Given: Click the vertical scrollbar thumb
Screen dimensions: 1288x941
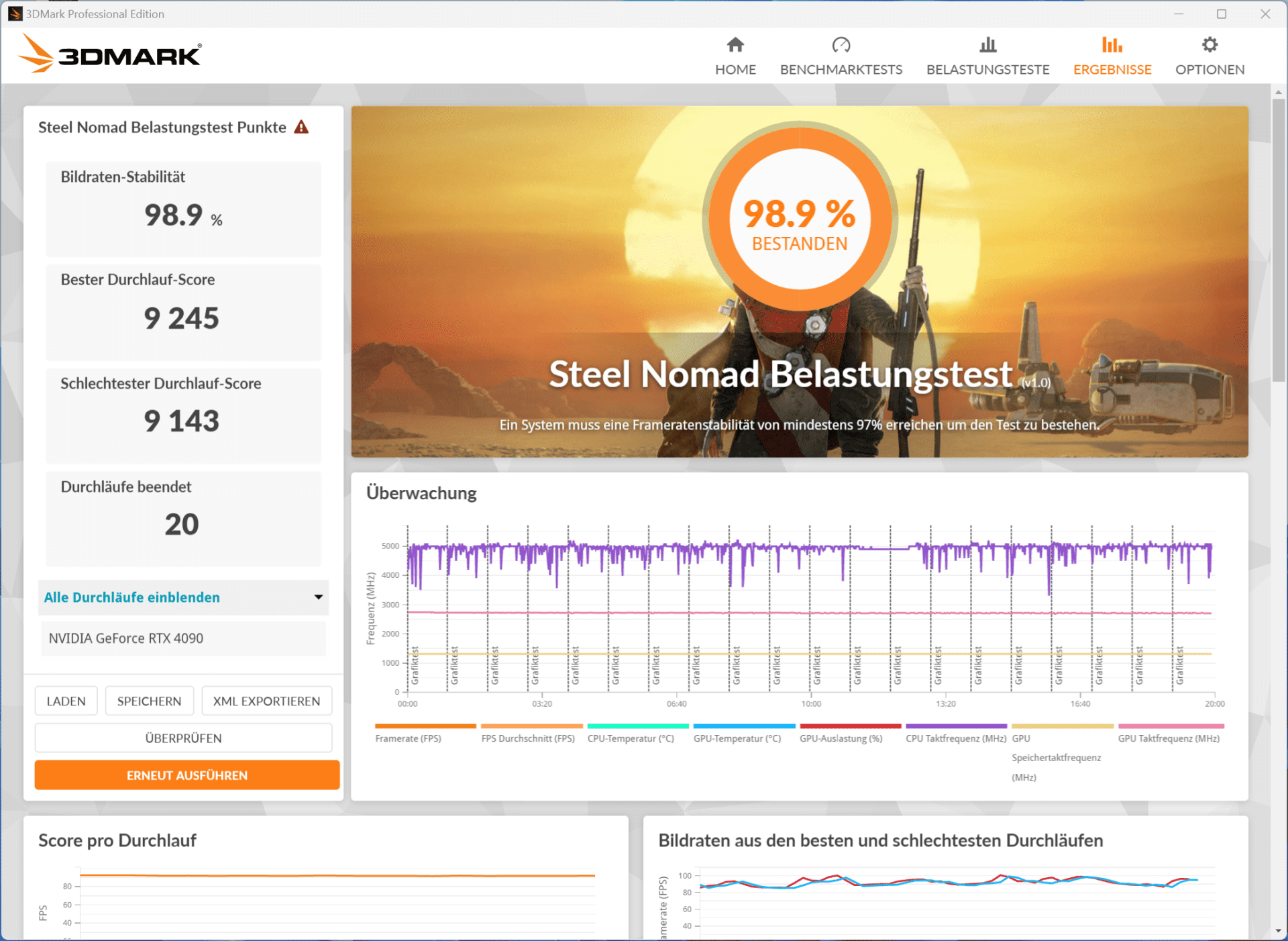Looking at the screenshot, I should 1279,240.
